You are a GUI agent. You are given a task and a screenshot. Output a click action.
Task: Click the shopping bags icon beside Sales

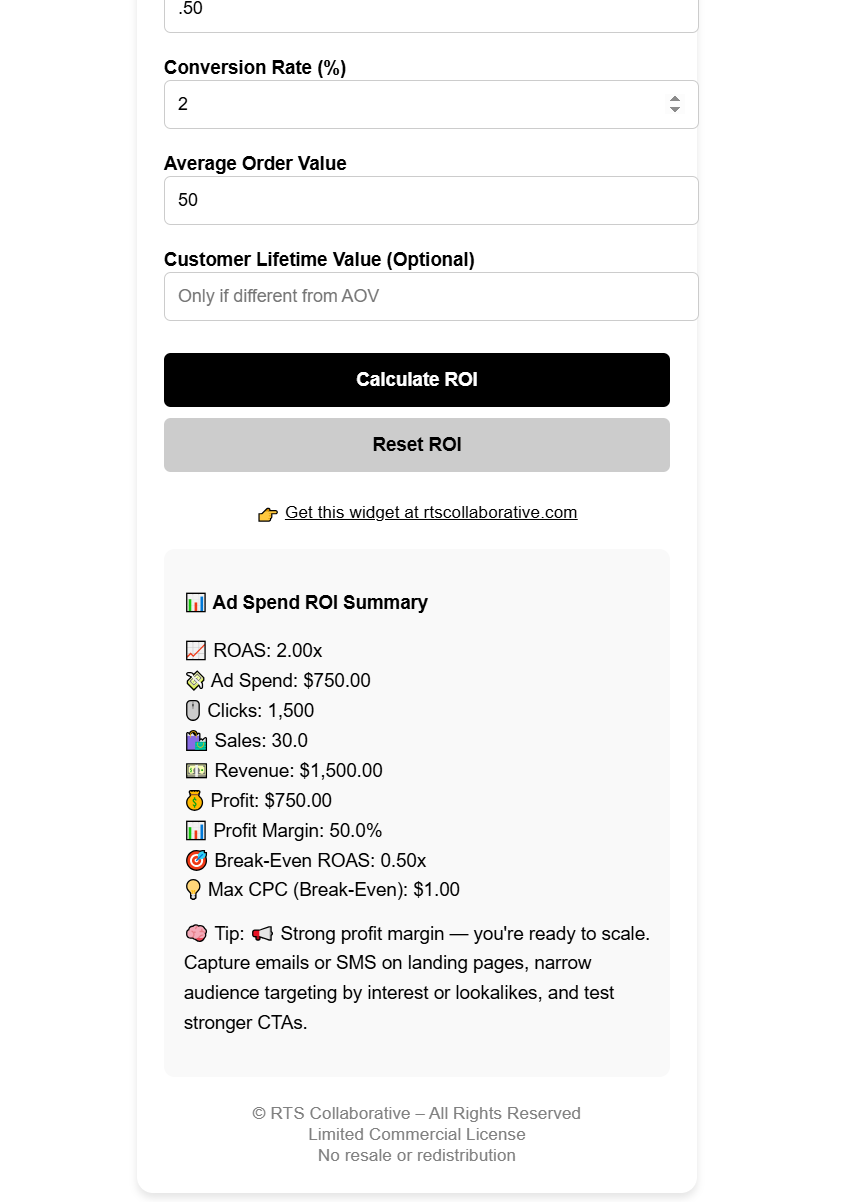(196, 741)
